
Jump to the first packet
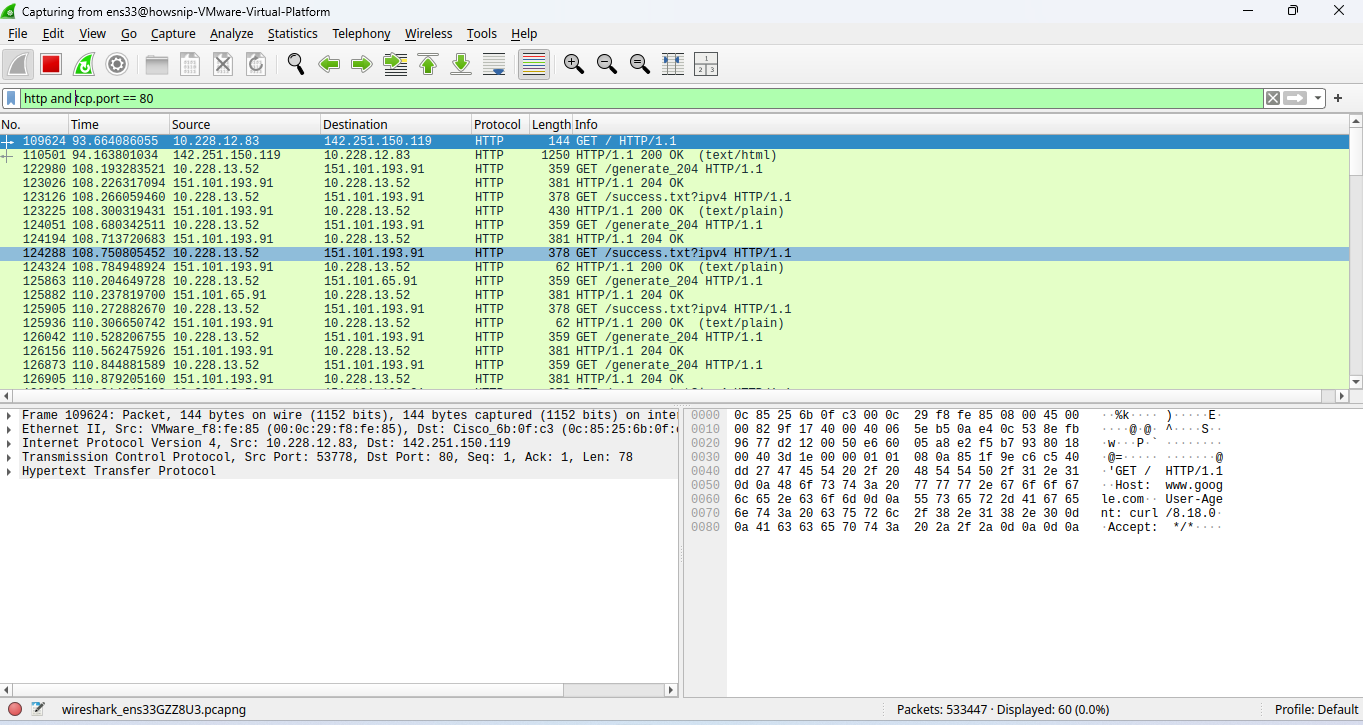tap(428, 65)
